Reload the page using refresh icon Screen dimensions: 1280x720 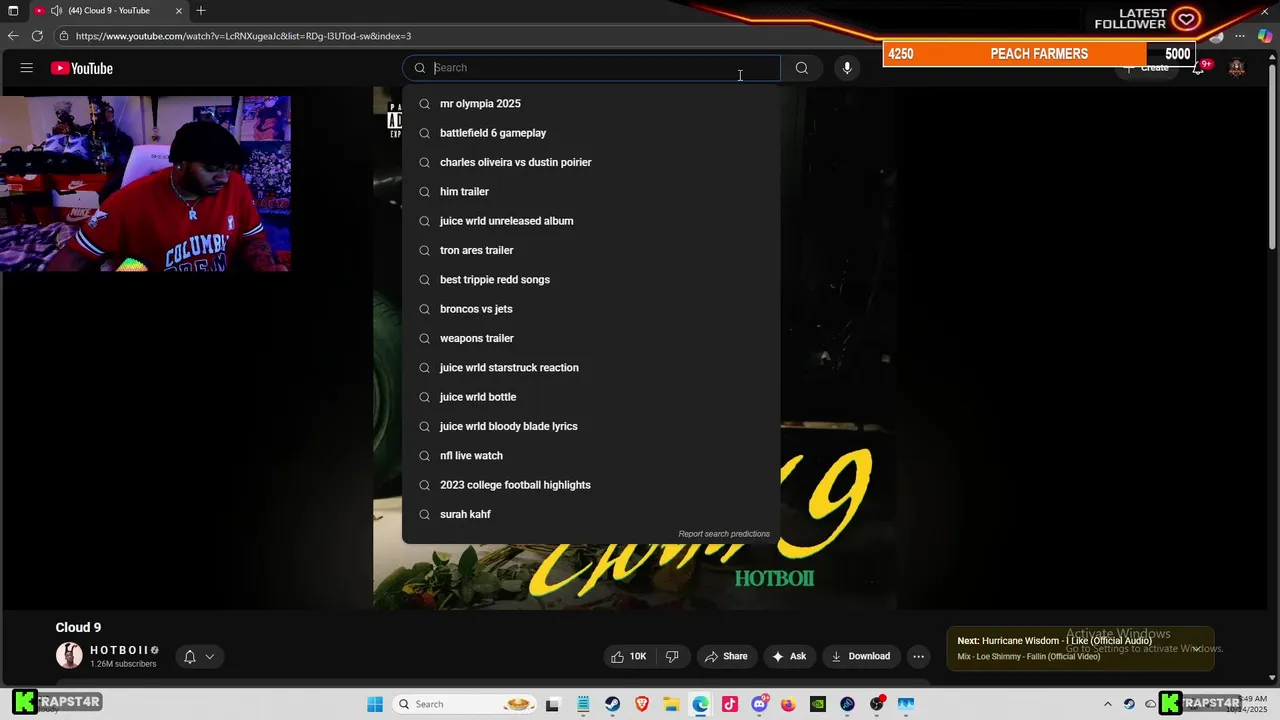tap(37, 36)
